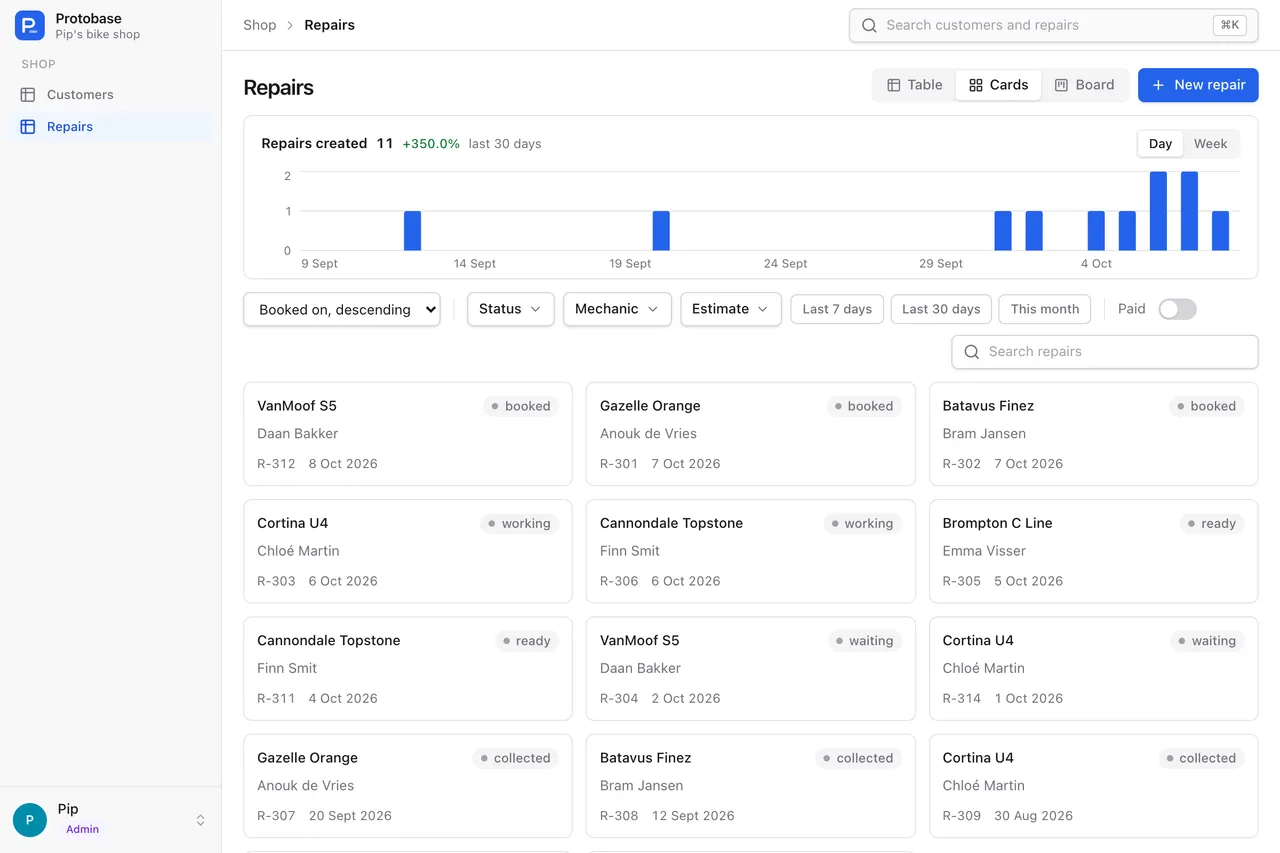
Task: Open the Booked on, descending sort dropdown
Action: pyautogui.click(x=342, y=309)
